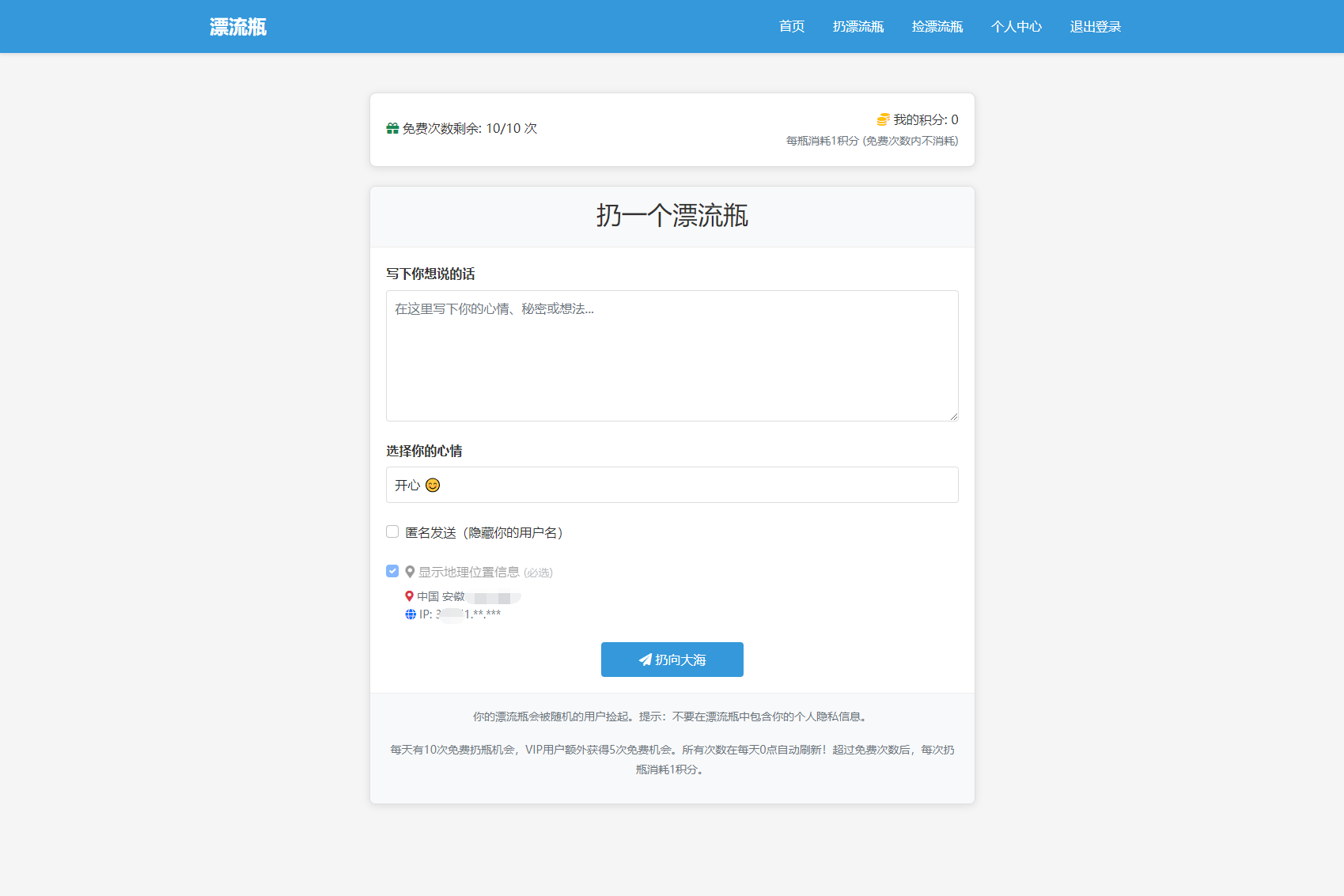This screenshot has height=896, width=1344.
Task: Toggle the 显示地理位置信息 checkbox
Action: click(x=392, y=571)
